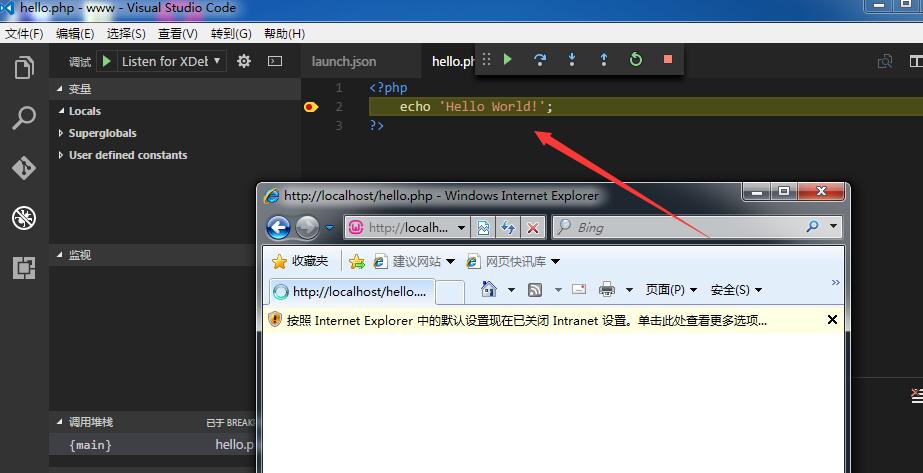This screenshot has height=473, width=923.
Task: Open IE address bar history dropdown
Action: click(x=462, y=227)
